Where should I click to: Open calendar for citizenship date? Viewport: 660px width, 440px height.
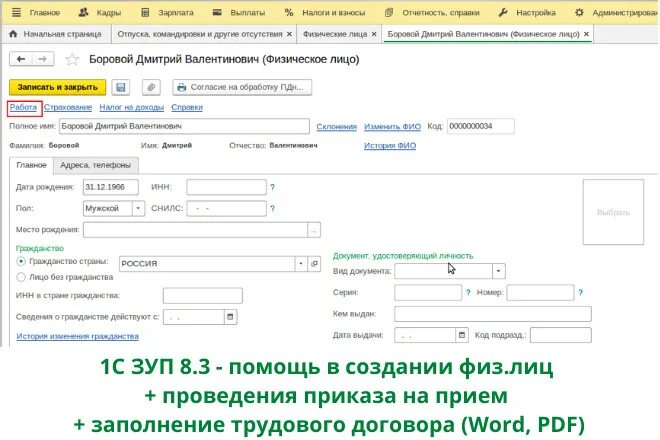(230, 317)
